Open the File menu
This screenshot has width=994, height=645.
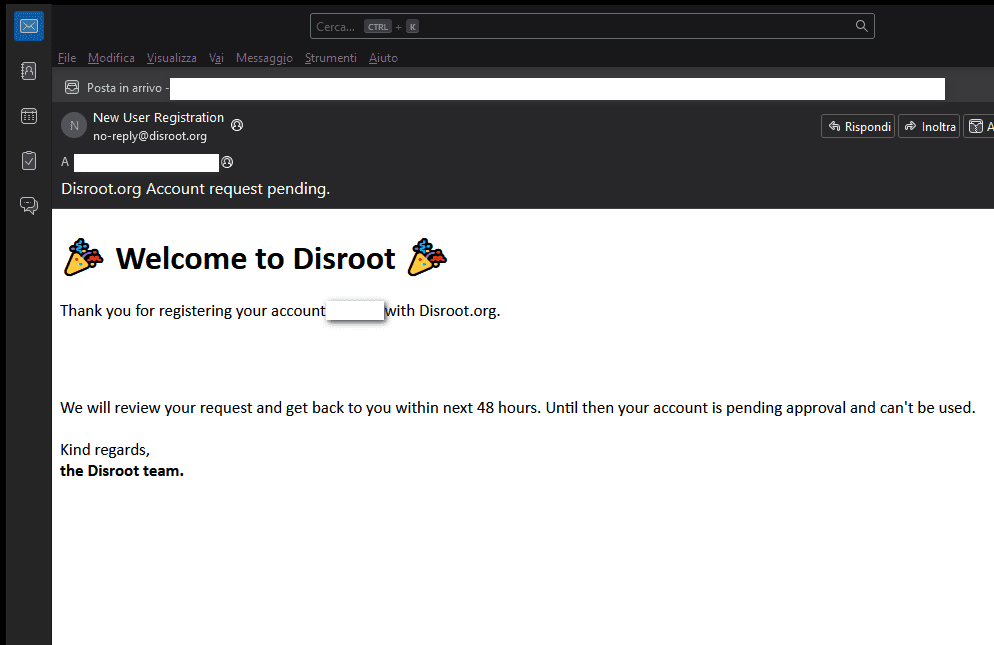click(67, 58)
